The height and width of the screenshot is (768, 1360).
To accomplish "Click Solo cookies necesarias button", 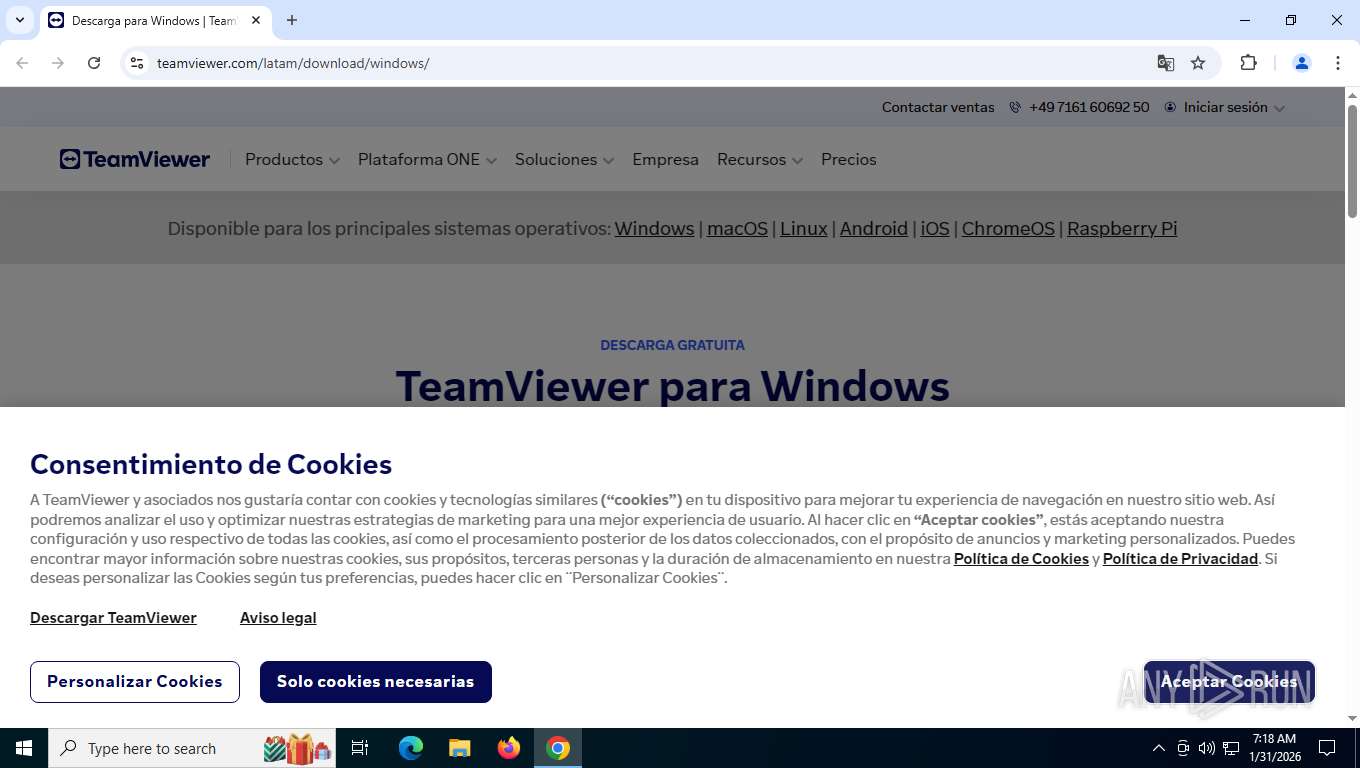I will (x=376, y=681).
